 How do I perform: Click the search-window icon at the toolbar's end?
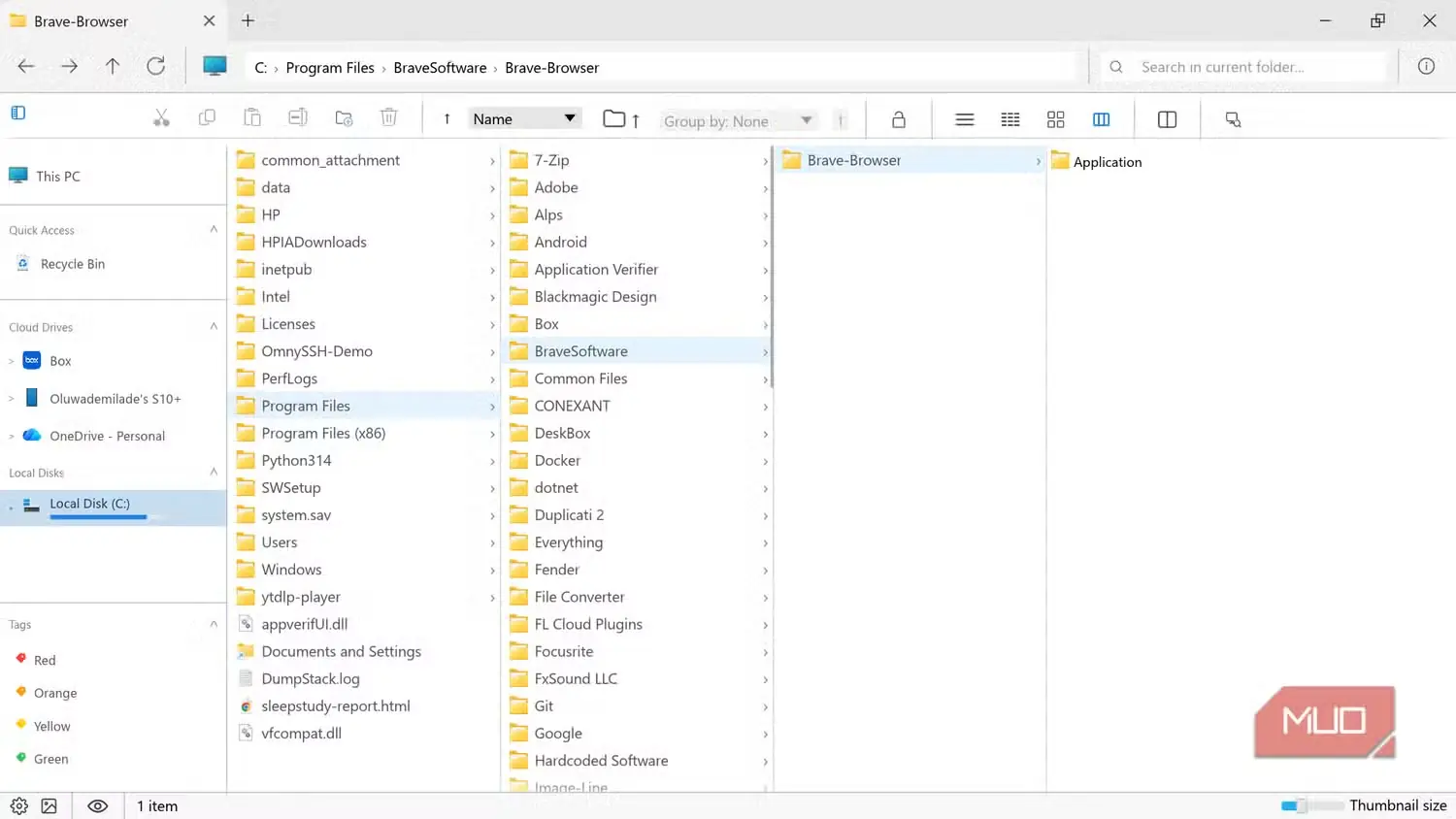click(x=1233, y=119)
